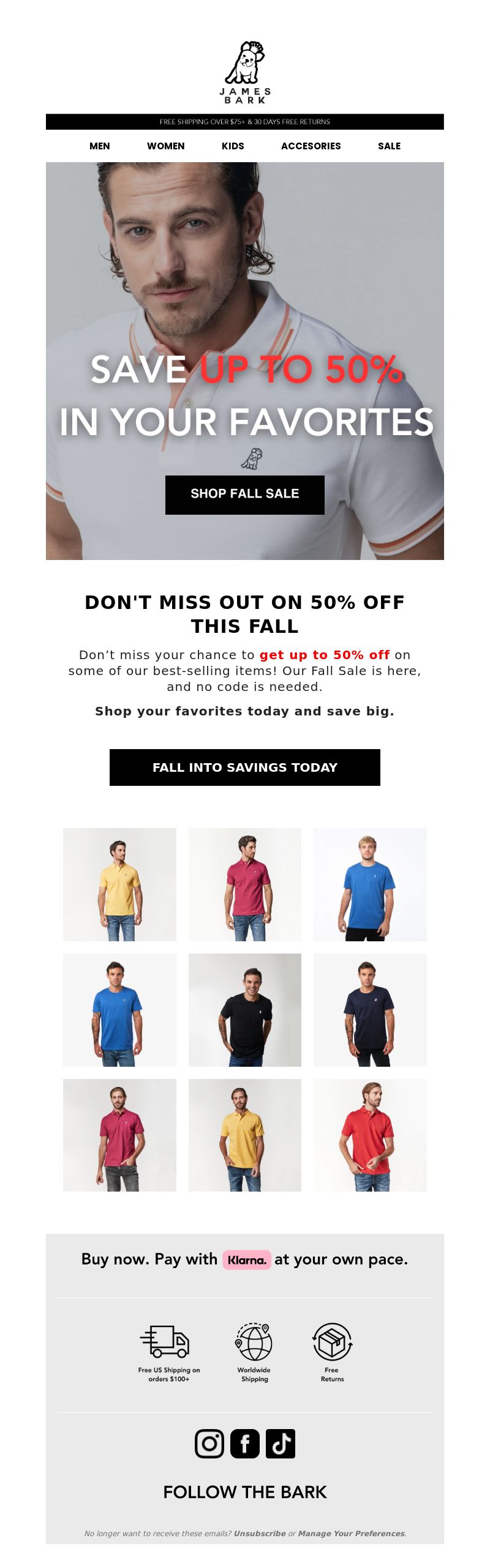The width and height of the screenshot is (490, 1568).
Task: Open the Facebook icon
Action: point(245,1444)
